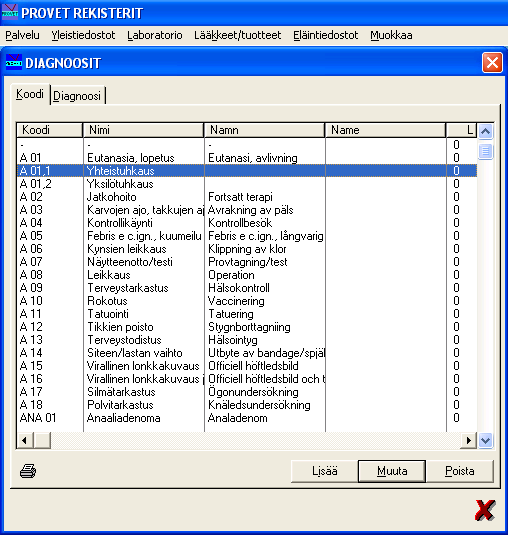The width and height of the screenshot is (508, 535).
Task: Click Swedish name Vaccinering
Action: 236,301
